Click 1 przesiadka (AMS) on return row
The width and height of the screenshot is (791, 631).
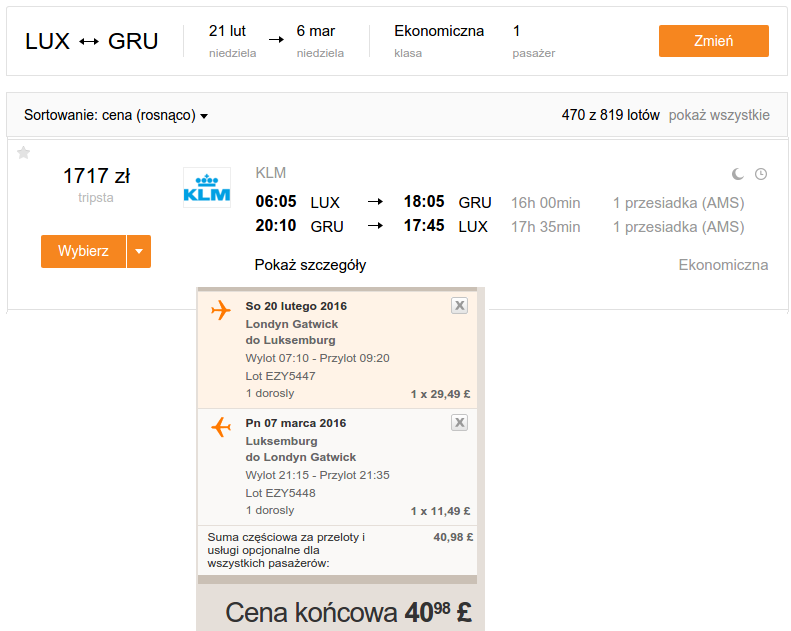pos(679,227)
